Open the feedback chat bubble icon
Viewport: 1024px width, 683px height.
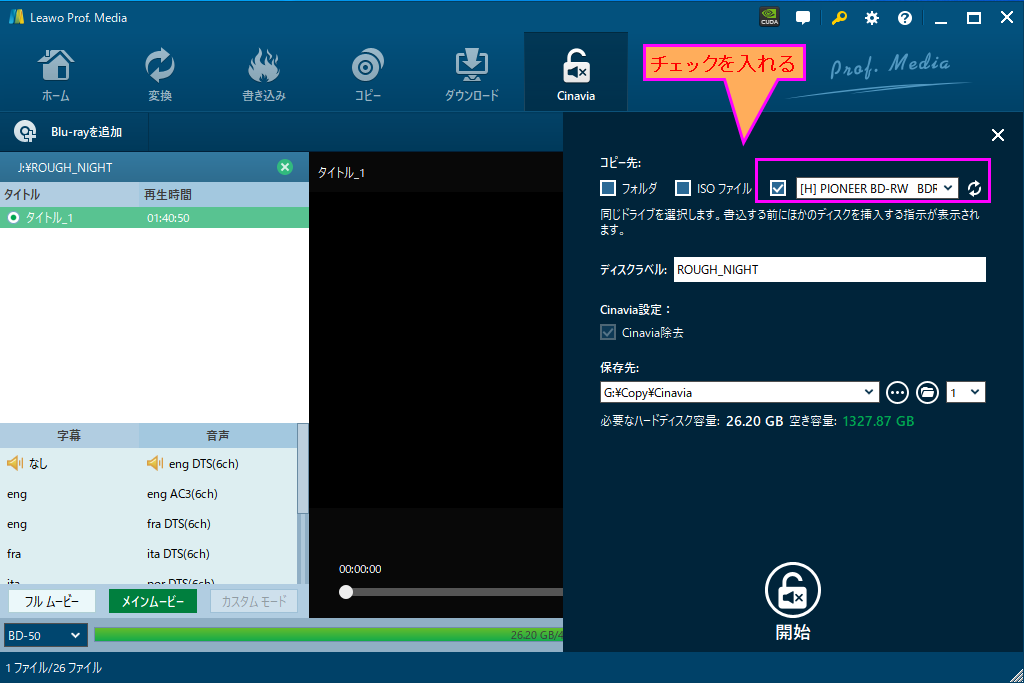803,18
